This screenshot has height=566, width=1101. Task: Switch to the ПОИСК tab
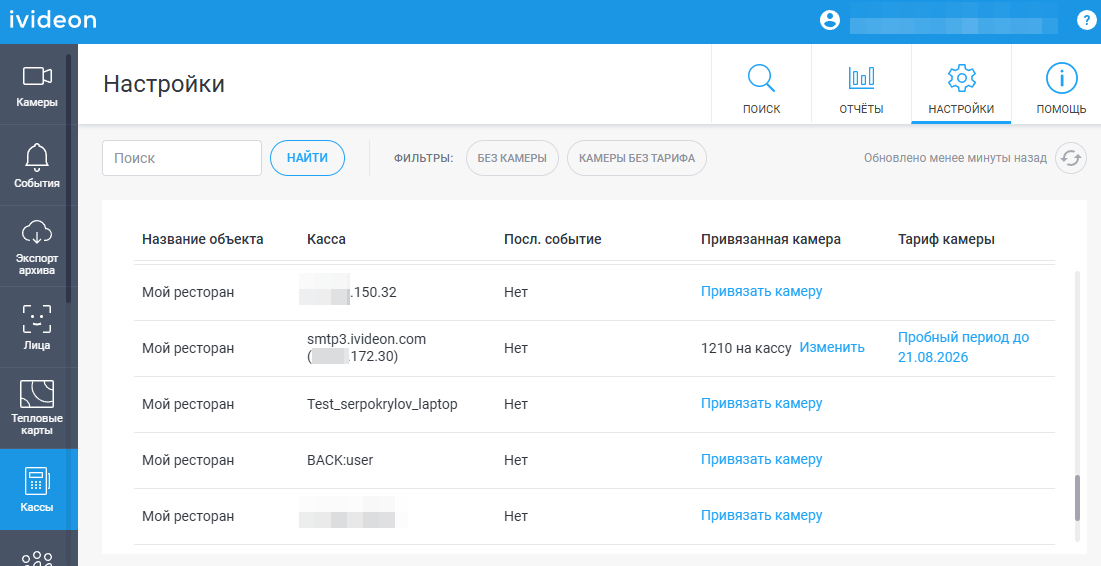click(761, 84)
